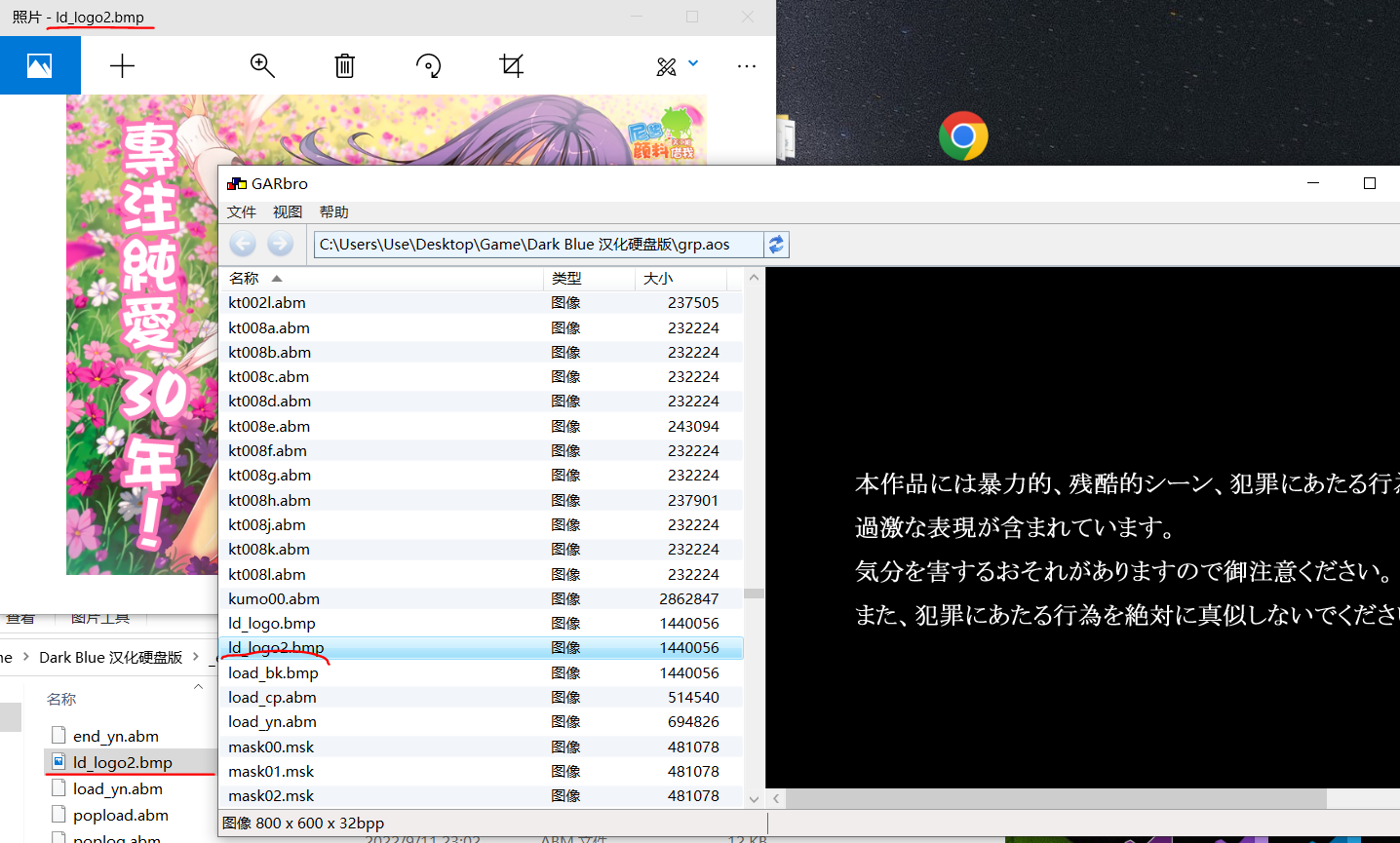
Task: Open the 视图 menu in GARbro
Action: click(288, 211)
